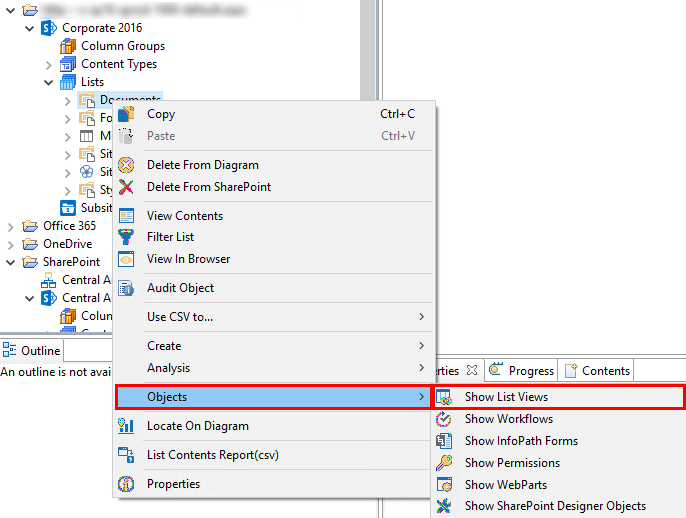Screen dimensions: 686x518
Task: Select Show Workflows
Action: click(x=559, y=419)
